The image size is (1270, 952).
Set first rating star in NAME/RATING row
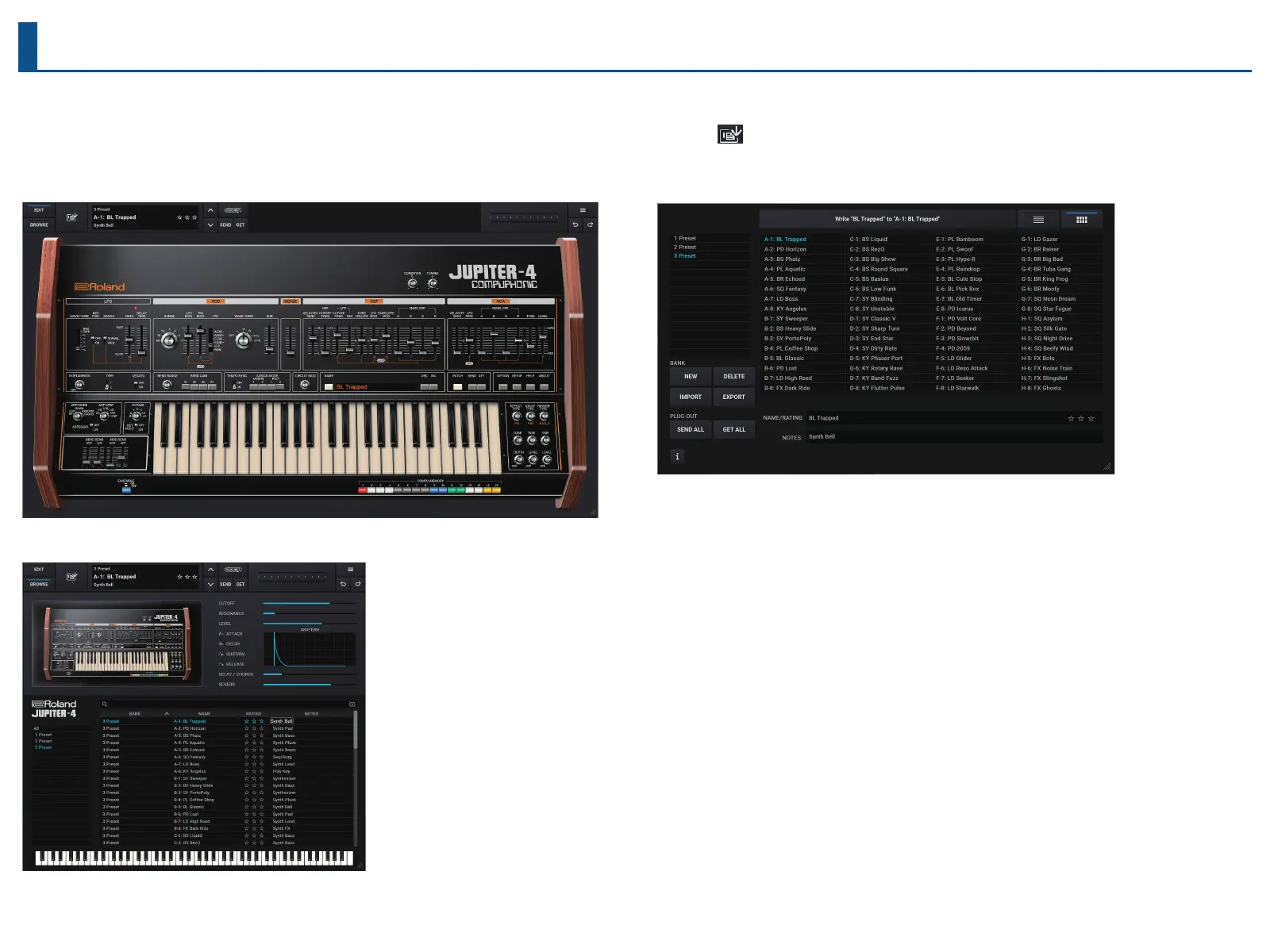tap(1071, 418)
